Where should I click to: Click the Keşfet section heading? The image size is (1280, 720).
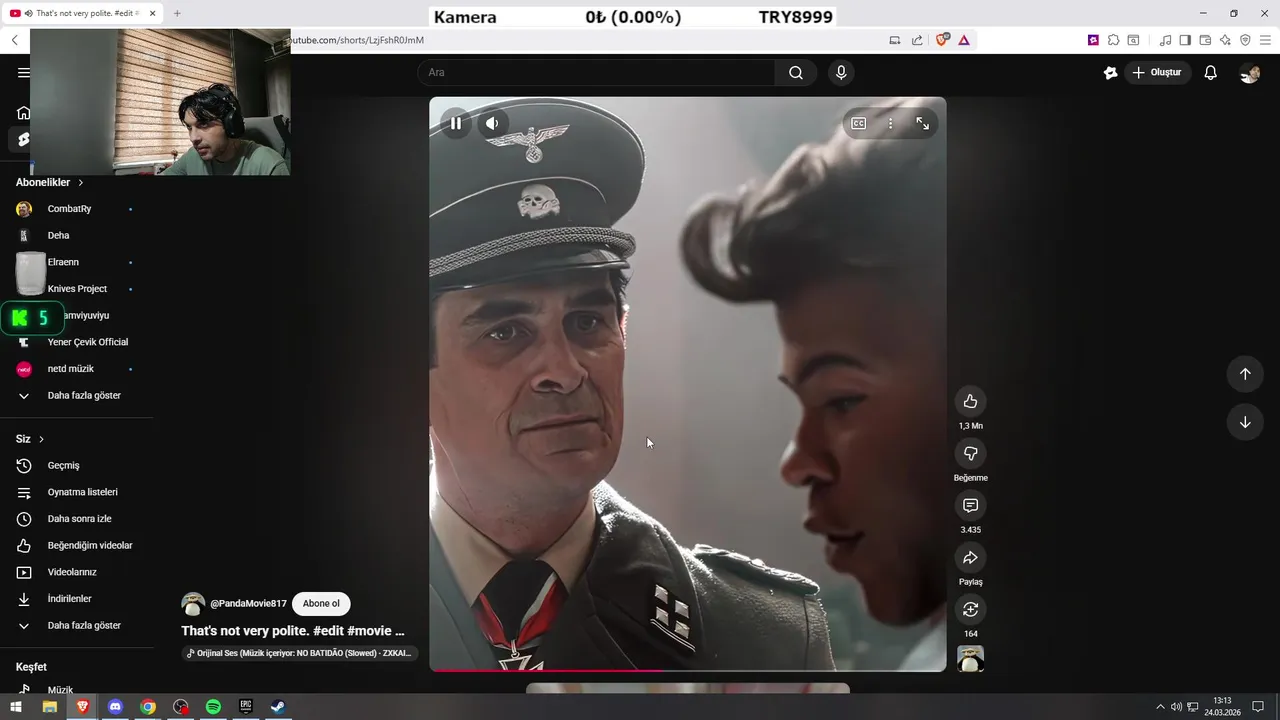tap(31, 667)
